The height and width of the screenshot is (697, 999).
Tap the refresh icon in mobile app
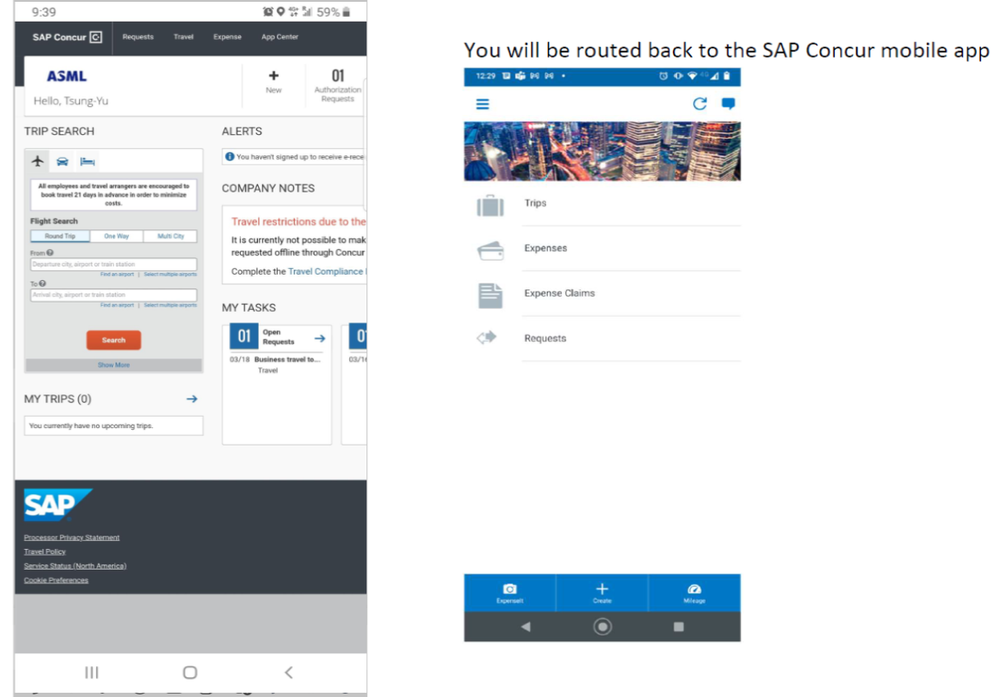[x=700, y=104]
